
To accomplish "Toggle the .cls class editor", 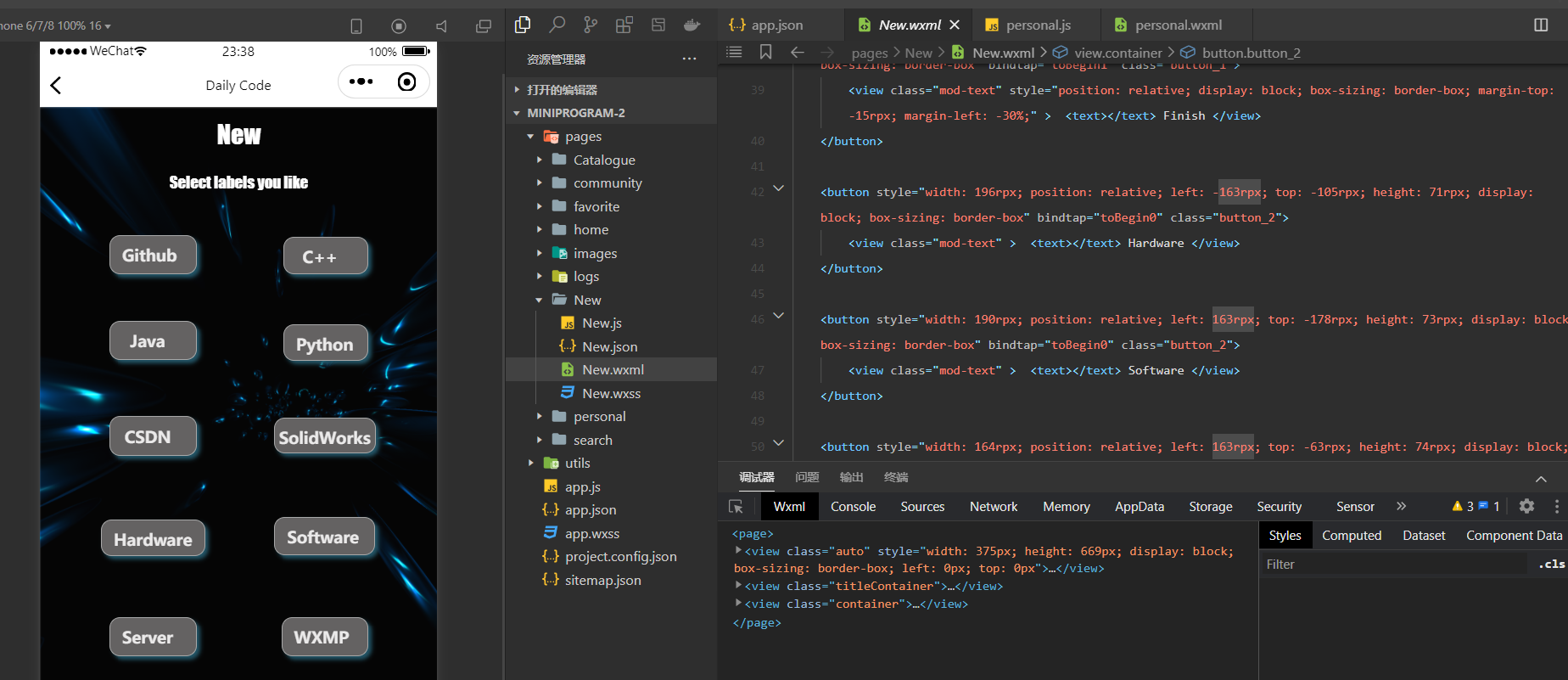I will point(1552,565).
